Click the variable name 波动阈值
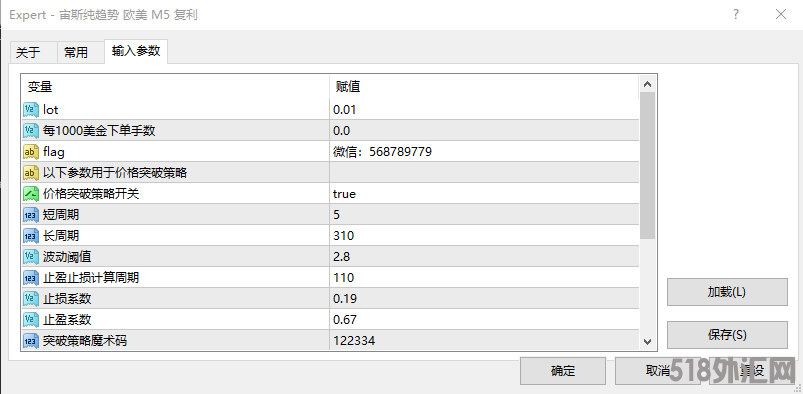The height and width of the screenshot is (394, 803). (67, 257)
